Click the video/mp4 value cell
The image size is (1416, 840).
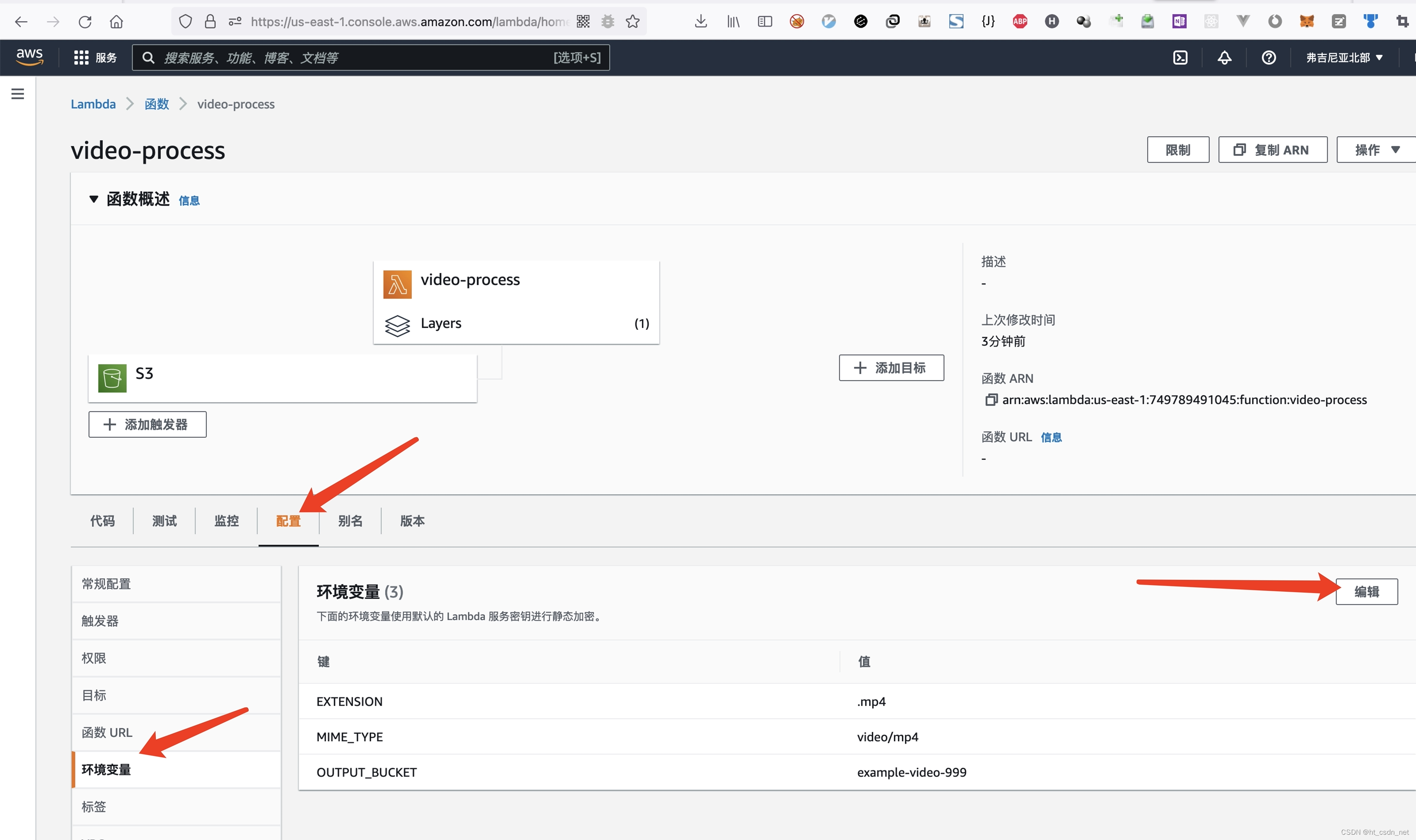click(888, 736)
